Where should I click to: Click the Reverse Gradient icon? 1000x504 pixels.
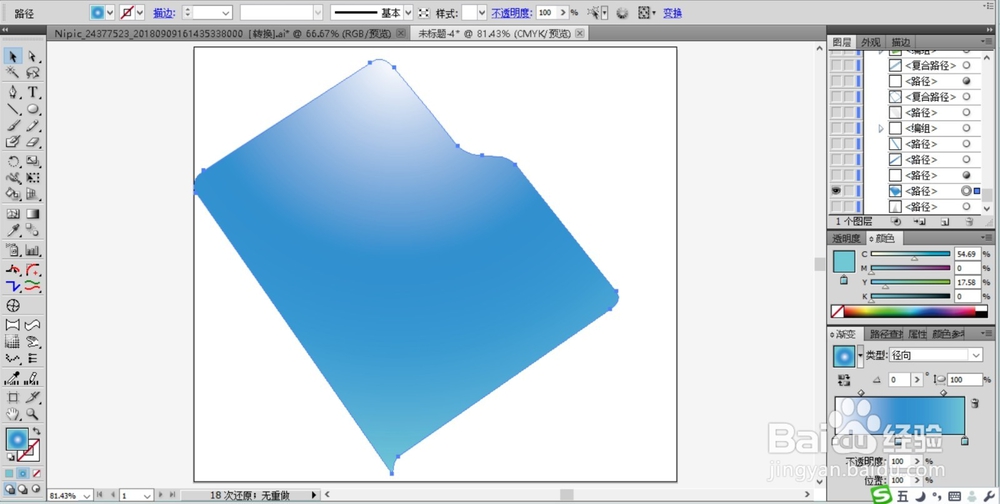[844, 380]
